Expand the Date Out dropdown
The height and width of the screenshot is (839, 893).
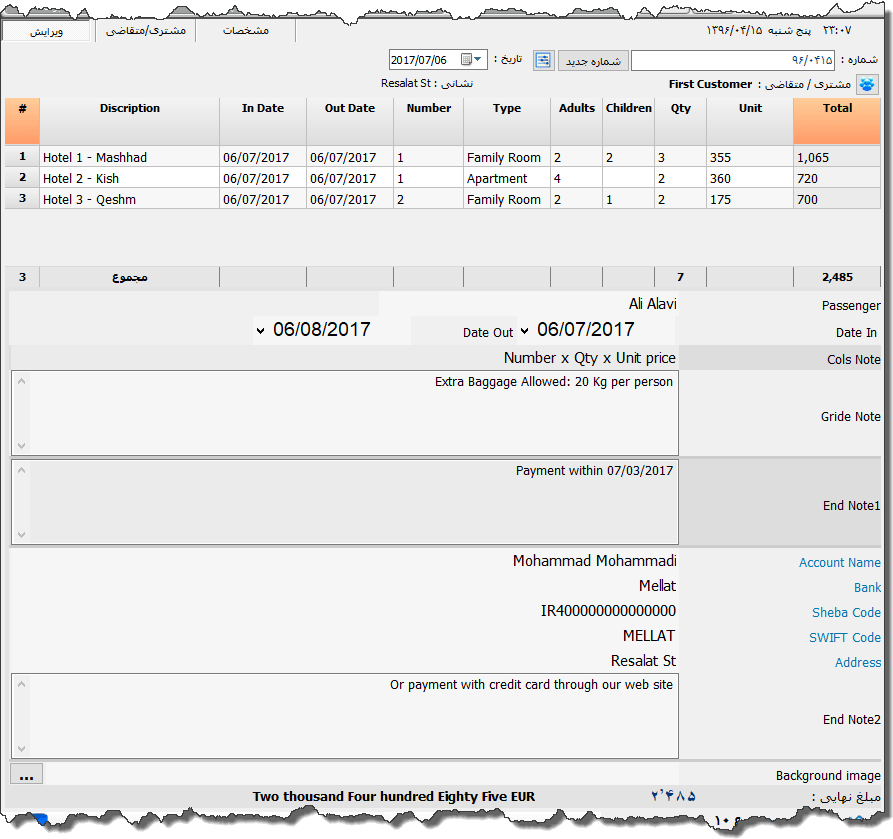click(260, 331)
